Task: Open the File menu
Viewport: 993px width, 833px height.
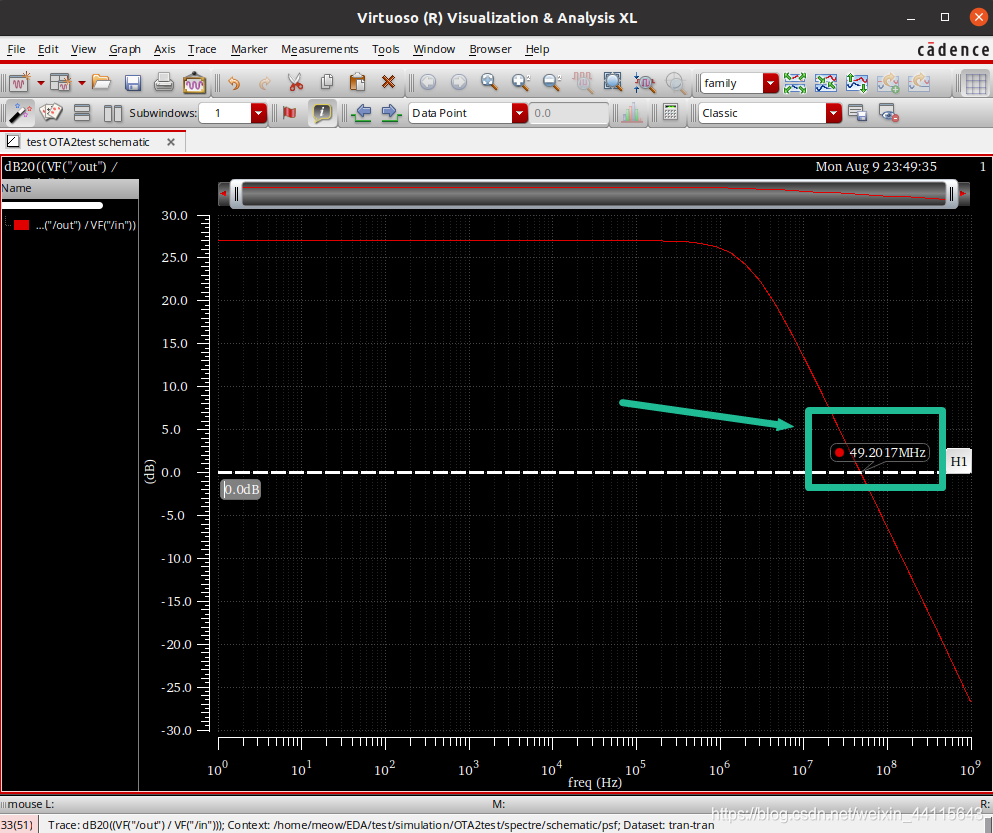Action: pyautogui.click(x=16, y=49)
